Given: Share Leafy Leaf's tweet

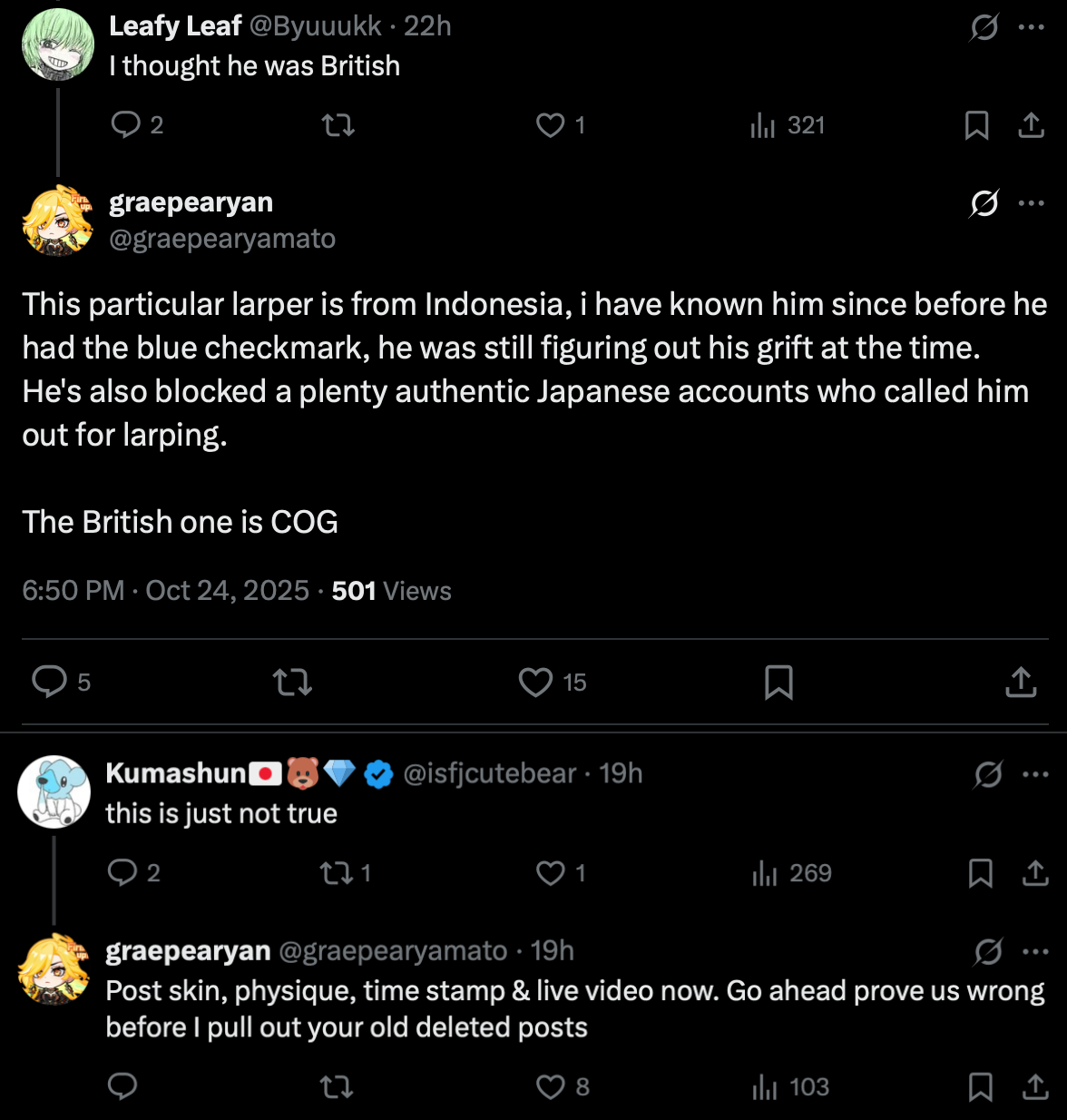Looking at the screenshot, I should coord(1031,124).
